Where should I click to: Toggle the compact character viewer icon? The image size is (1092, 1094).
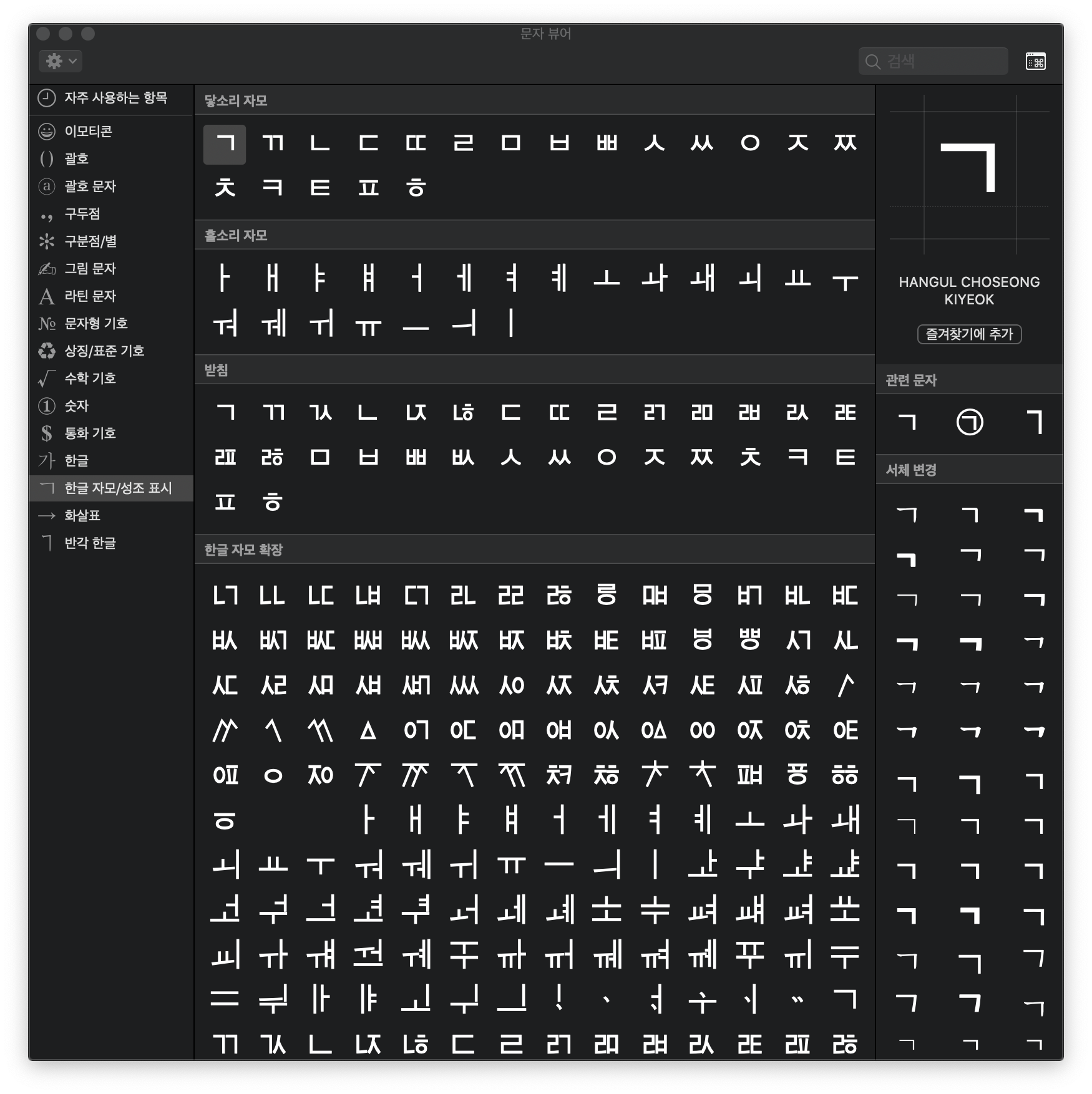1036,61
